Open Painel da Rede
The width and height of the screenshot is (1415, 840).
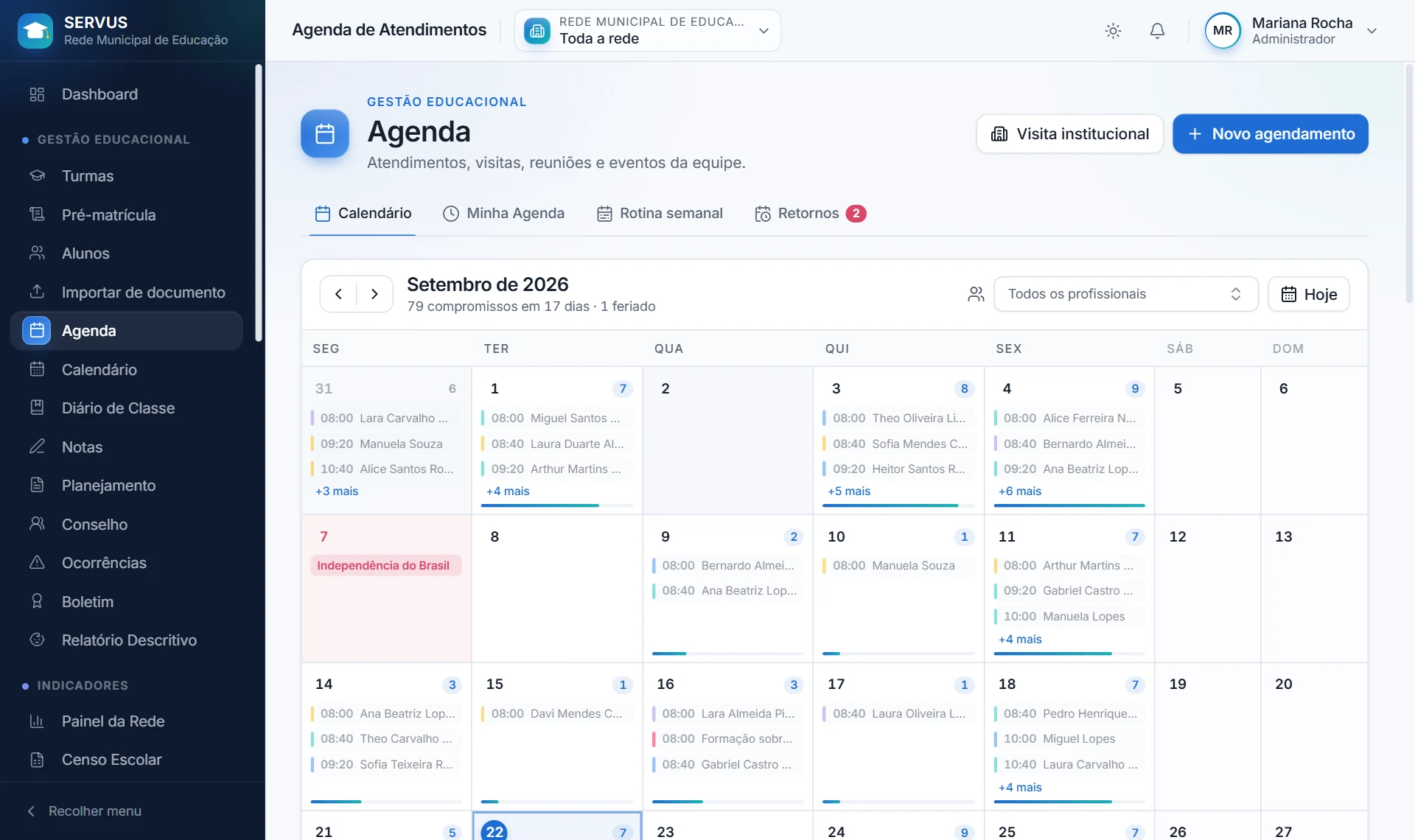tap(127, 721)
